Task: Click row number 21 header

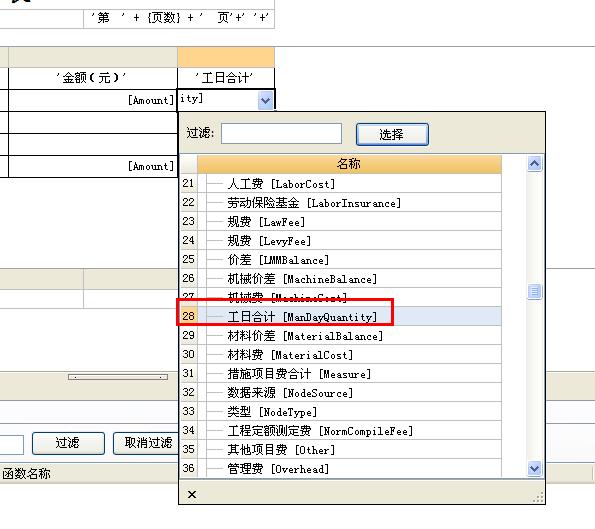Action: click(189, 184)
